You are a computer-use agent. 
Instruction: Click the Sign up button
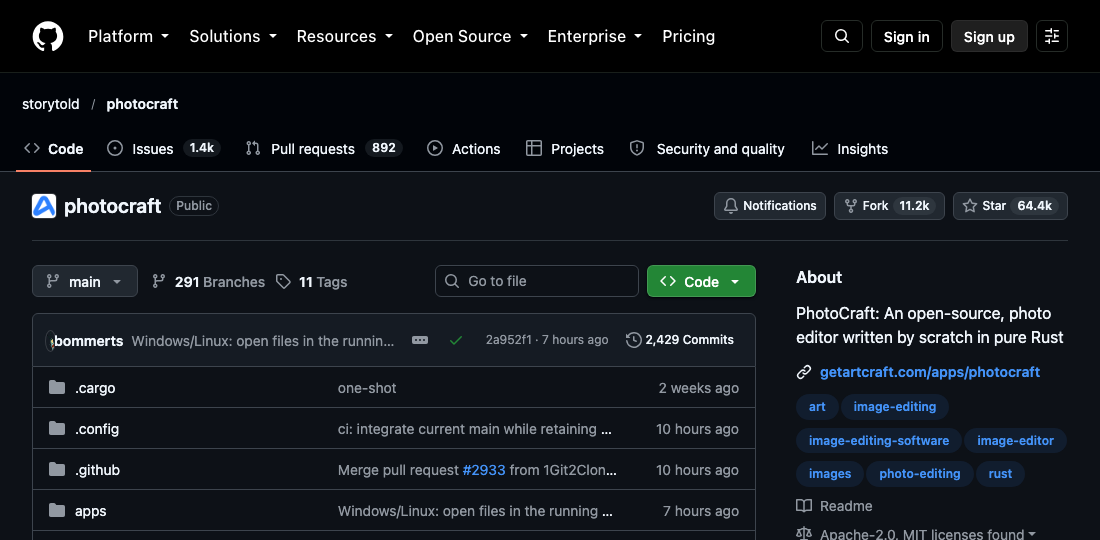[x=989, y=36]
